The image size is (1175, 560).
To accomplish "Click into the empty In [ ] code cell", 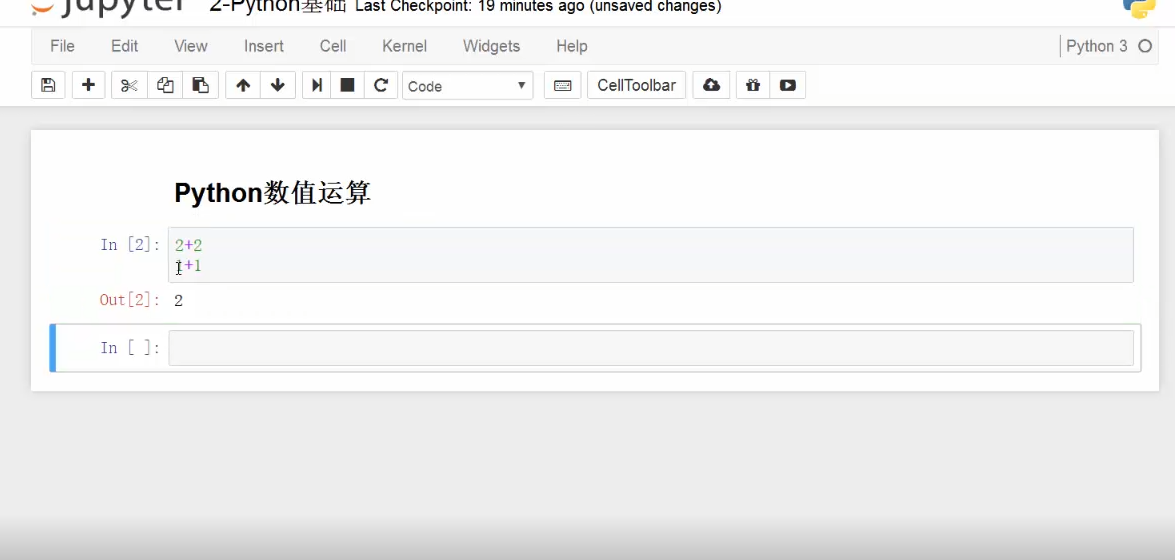I will 650,348.
